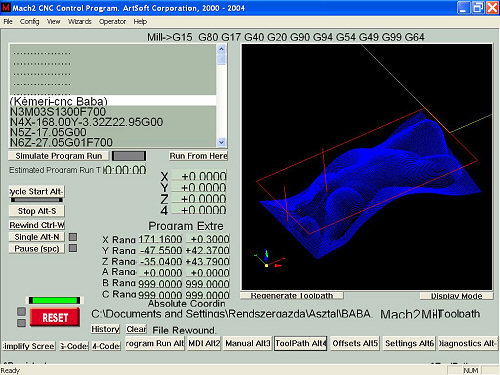Click the lower gray LED left of RESET

21,323
